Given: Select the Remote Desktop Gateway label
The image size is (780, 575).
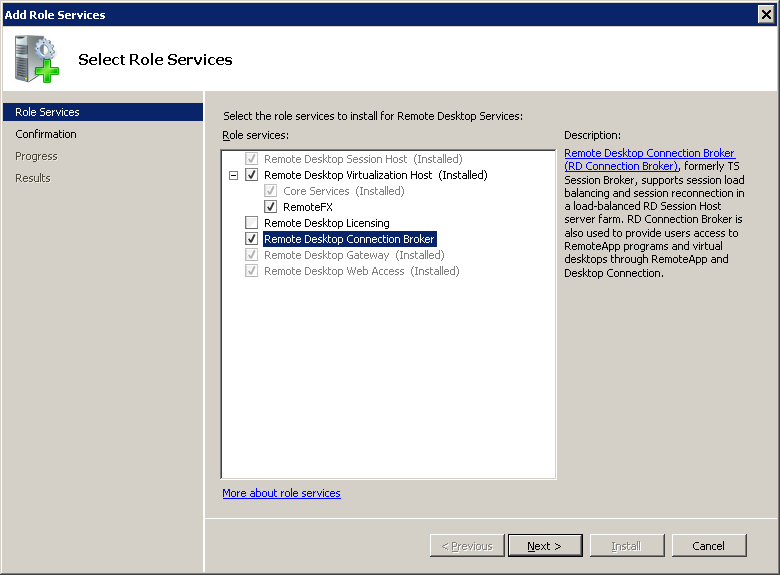Looking at the screenshot, I should [354, 255].
